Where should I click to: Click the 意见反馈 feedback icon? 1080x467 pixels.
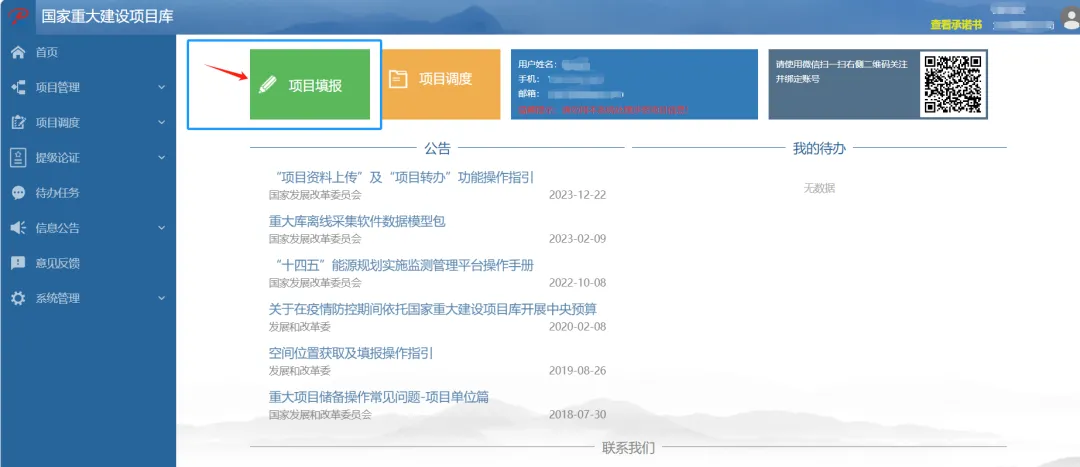[17, 263]
